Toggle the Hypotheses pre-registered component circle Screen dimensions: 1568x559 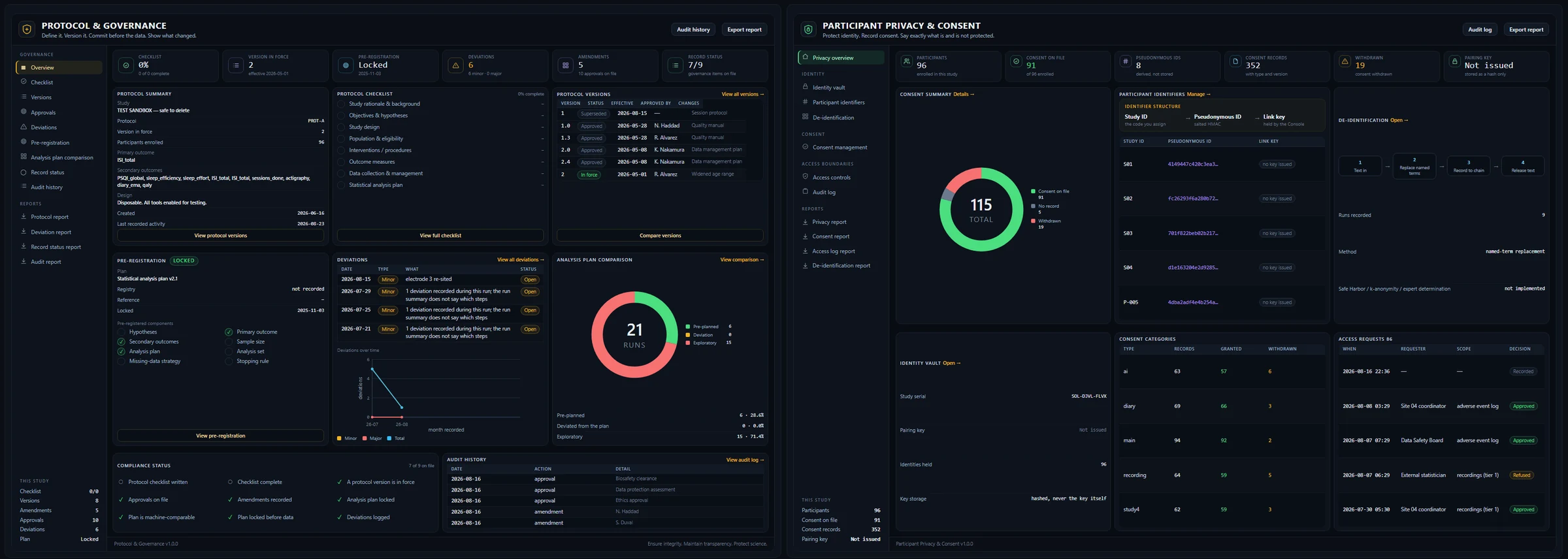tap(122, 332)
